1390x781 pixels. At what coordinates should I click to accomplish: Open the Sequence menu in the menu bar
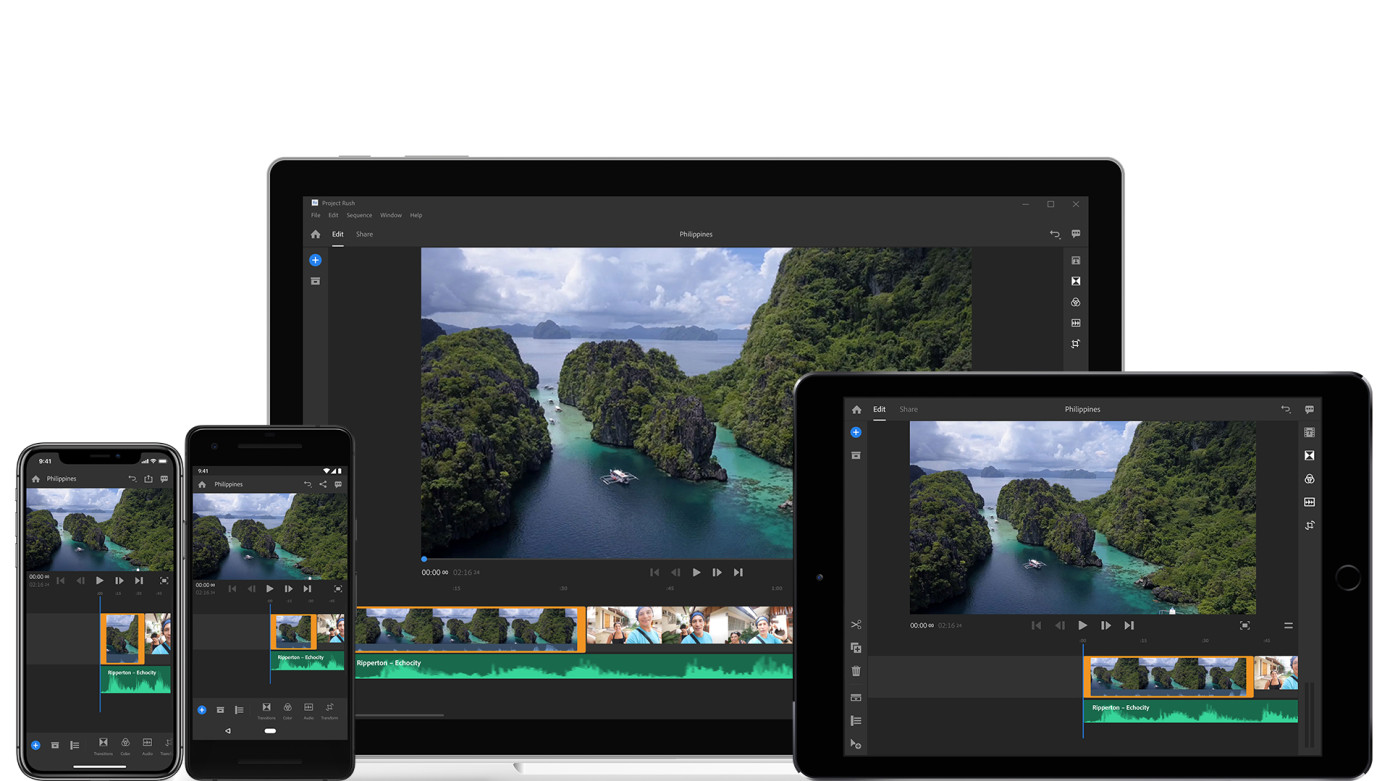coord(359,215)
